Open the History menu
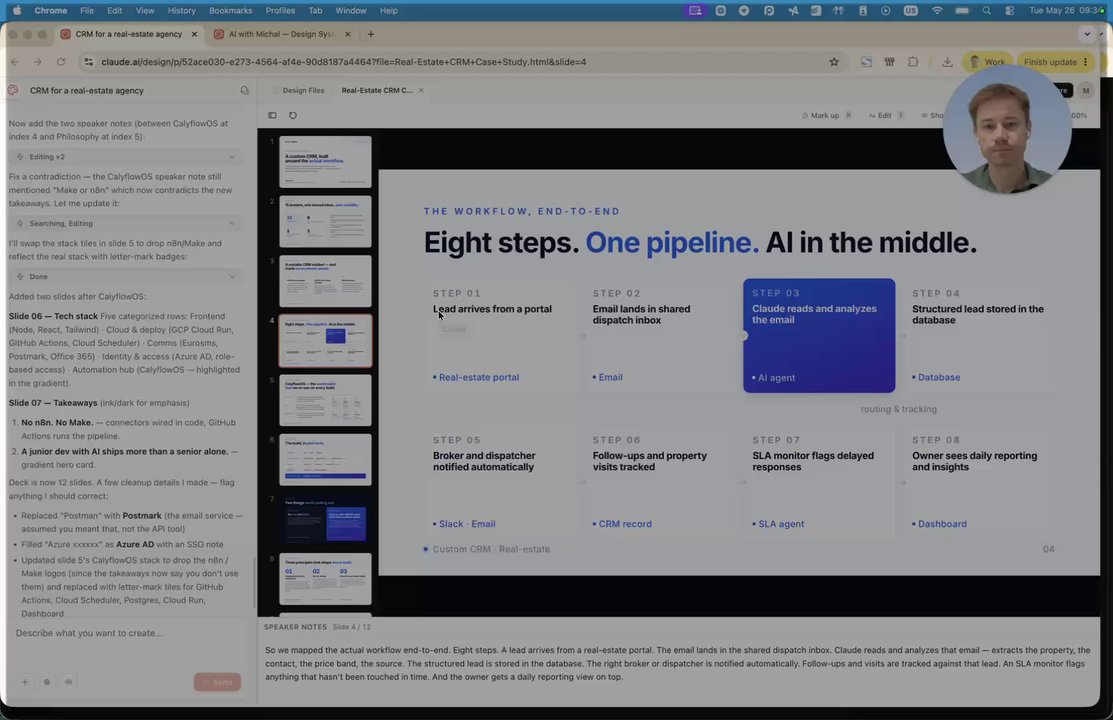Image resolution: width=1113 pixels, height=720 pixels. tap(182, 11)
